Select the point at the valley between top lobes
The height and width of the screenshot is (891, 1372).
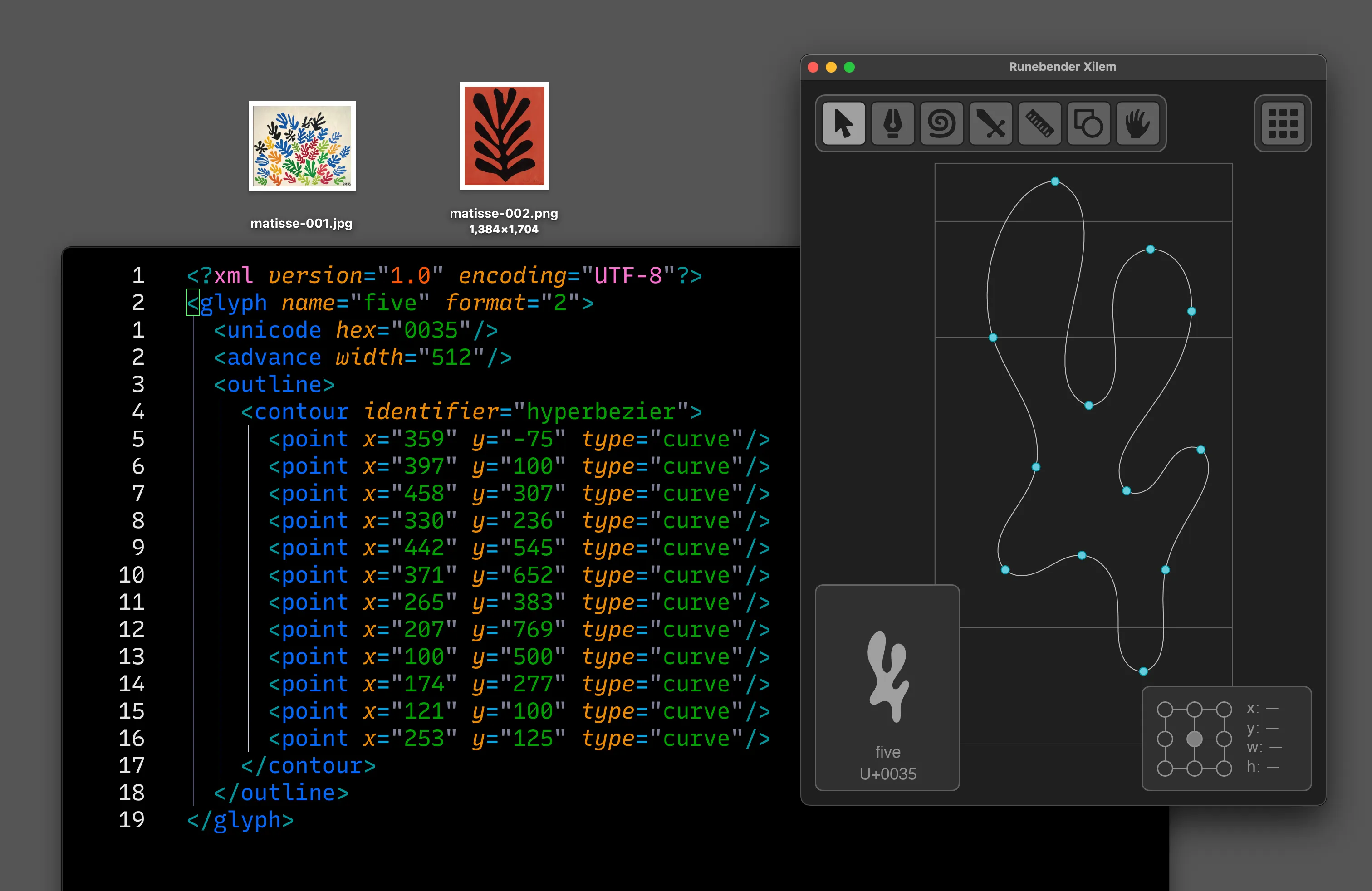tap(1088, 406)
